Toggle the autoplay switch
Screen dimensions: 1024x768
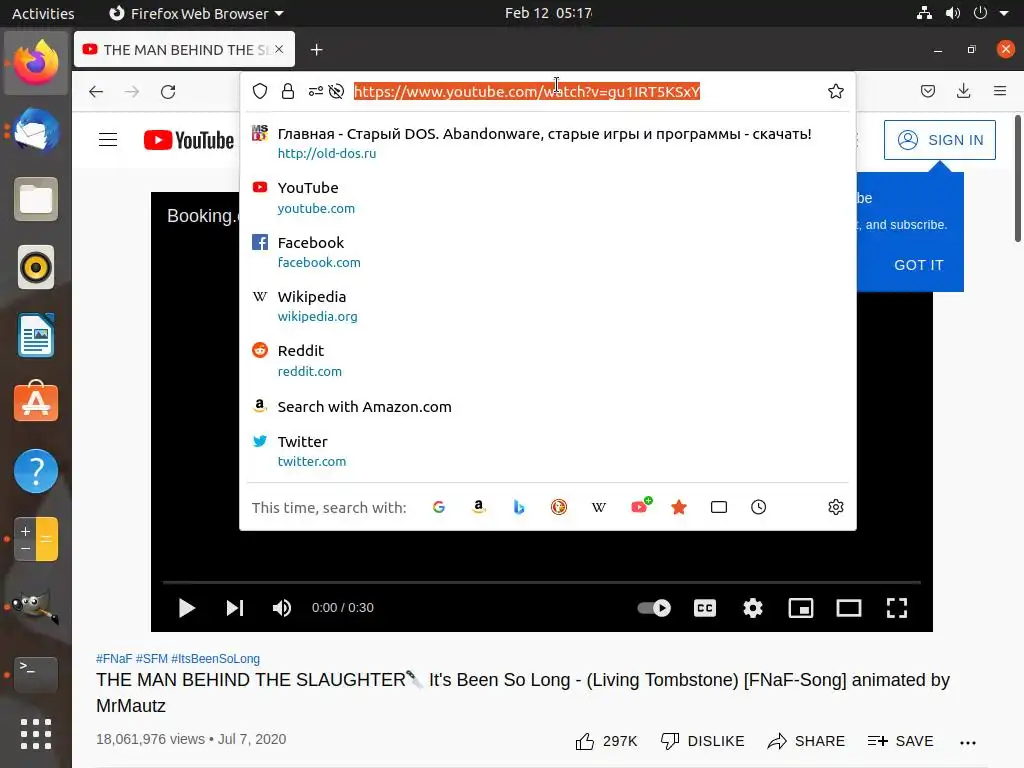coord(654,608)
